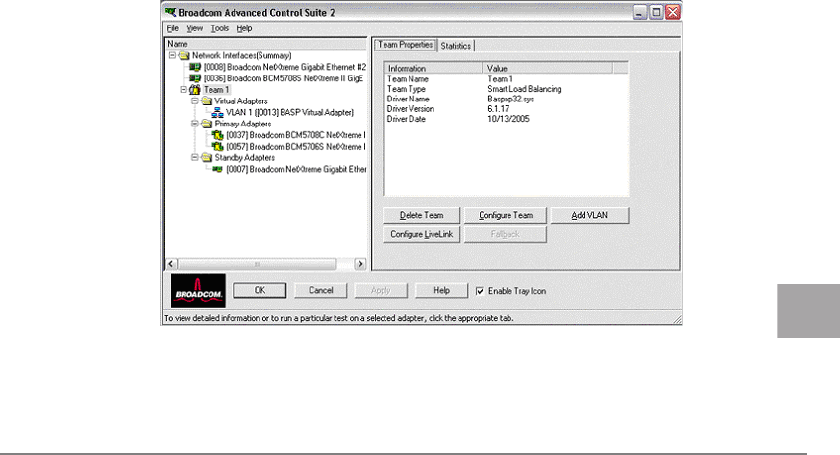Click the Team Name row in properties list

pos(506,79)
